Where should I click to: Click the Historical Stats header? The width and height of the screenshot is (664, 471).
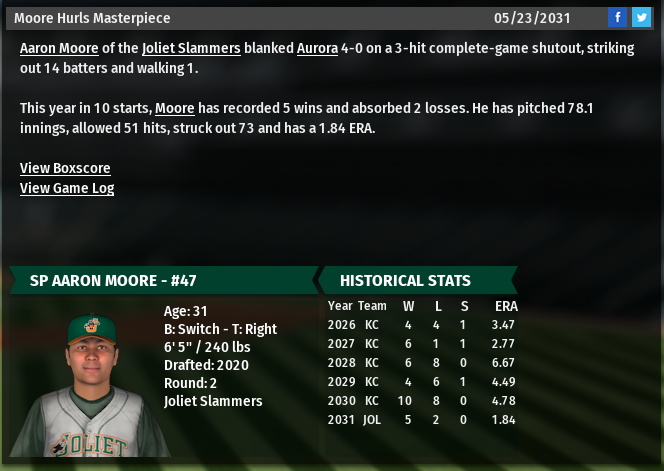click(405, 280)
